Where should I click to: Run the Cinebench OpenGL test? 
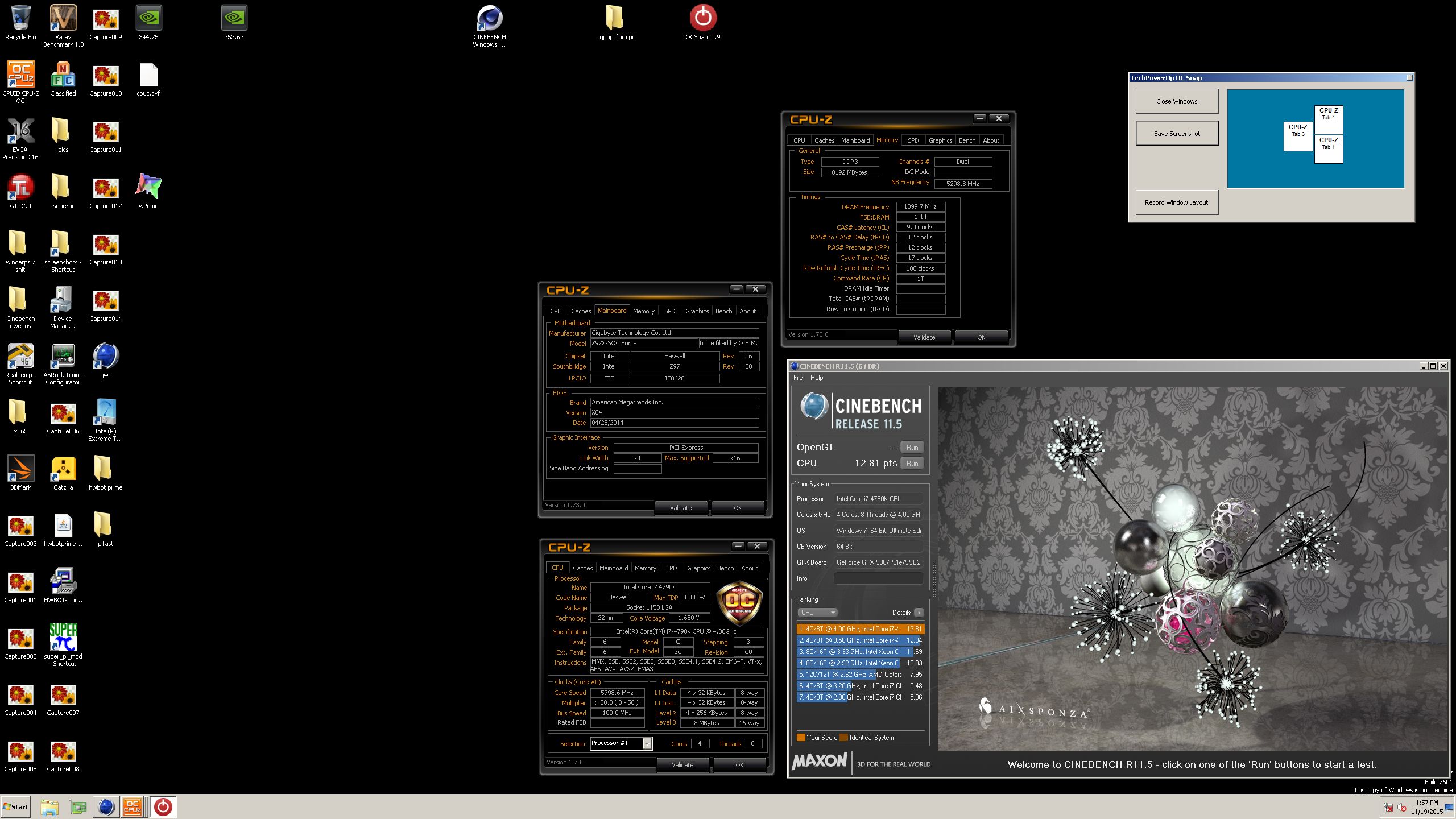click(x=912, y=448)
